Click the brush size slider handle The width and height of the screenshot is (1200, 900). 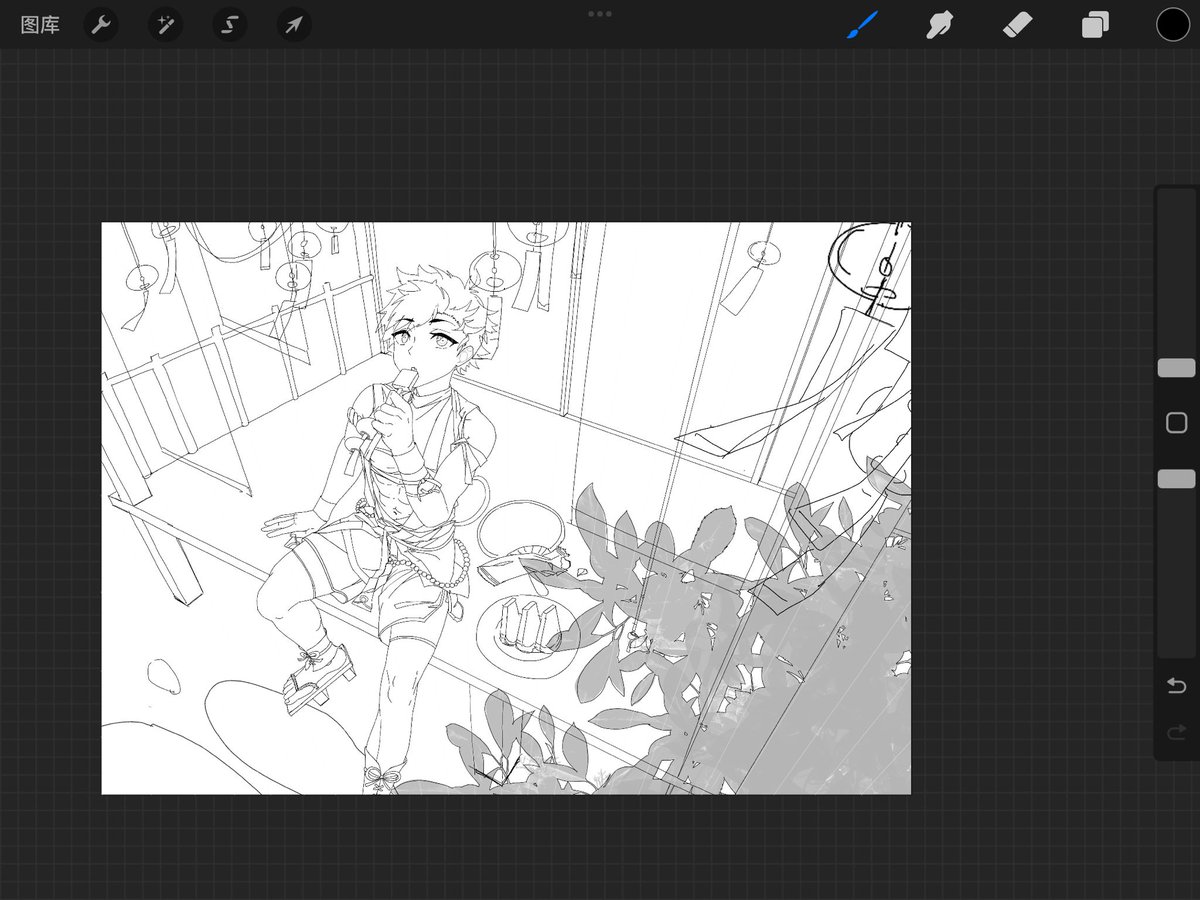point(1176,368)
